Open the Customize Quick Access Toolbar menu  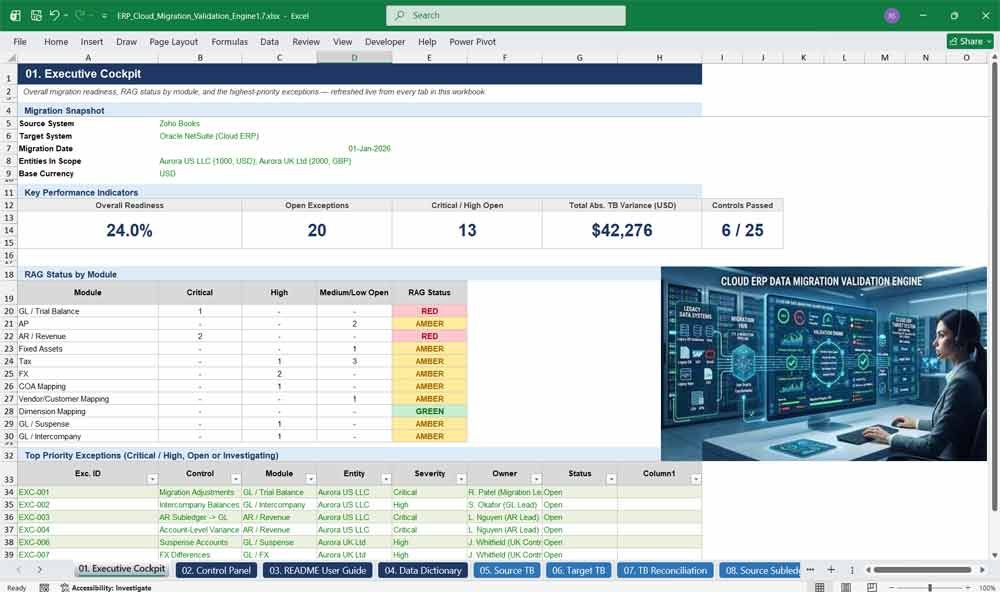click(x=104, y=16)
